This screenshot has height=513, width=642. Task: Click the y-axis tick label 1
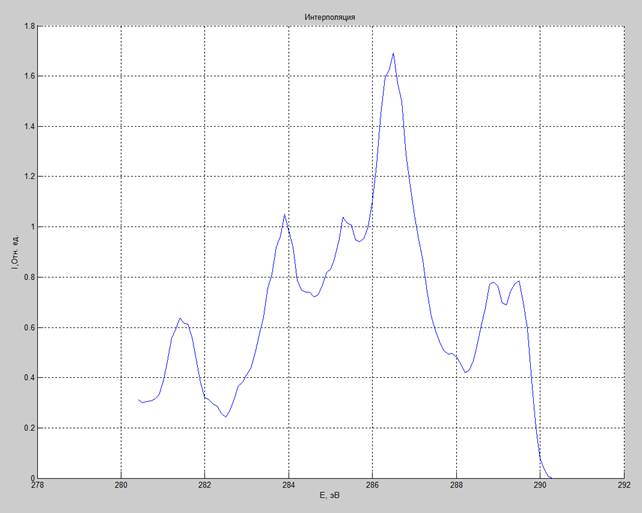33,227
